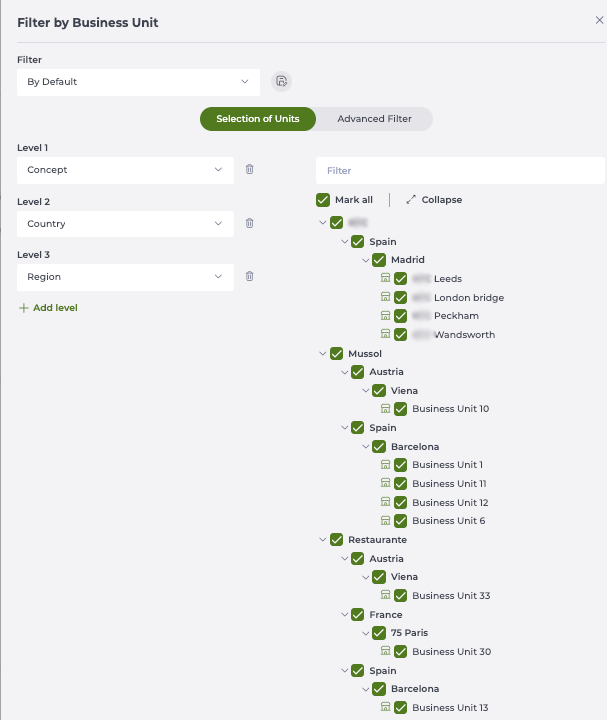Click store icon beside Business Unit 33
The image size is (607, 720).
tap(386, 596)
